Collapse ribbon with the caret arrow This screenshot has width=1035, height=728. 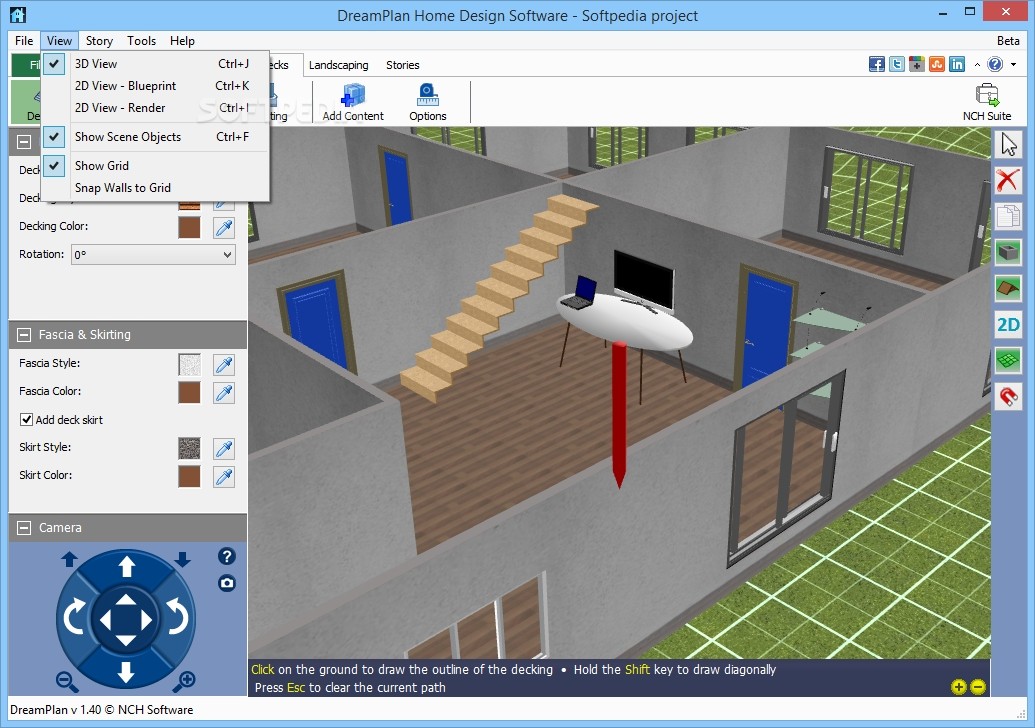click(977, 65)
